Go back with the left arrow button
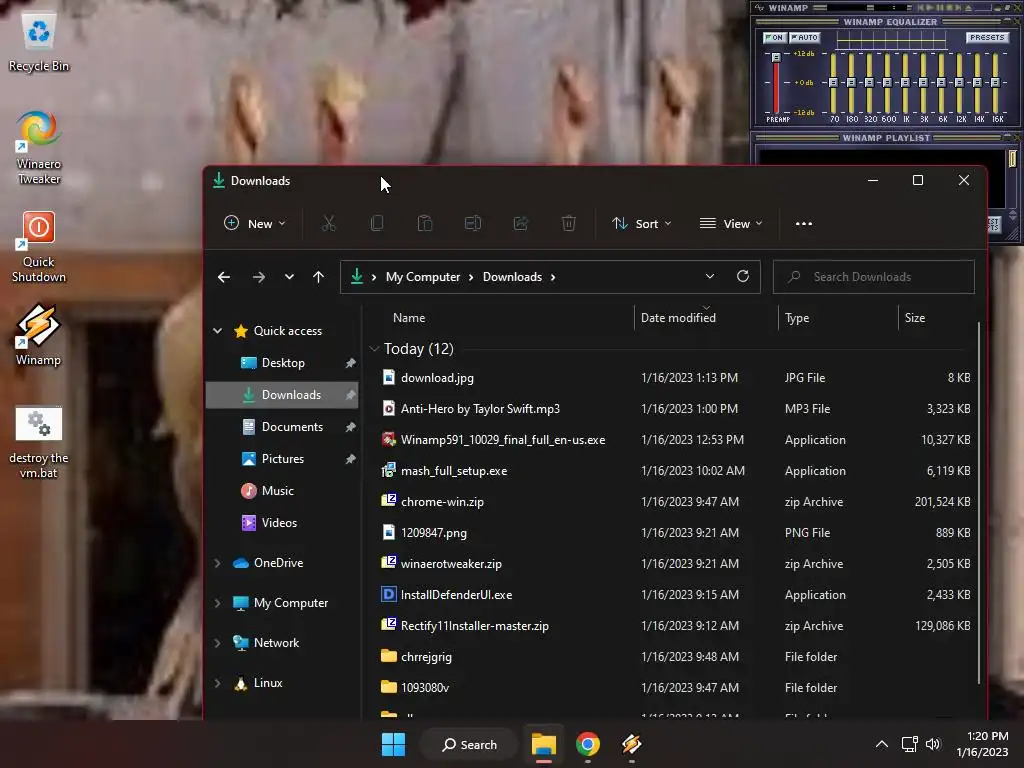This screenshot has width=1024, height=768. tap(224, 277)
